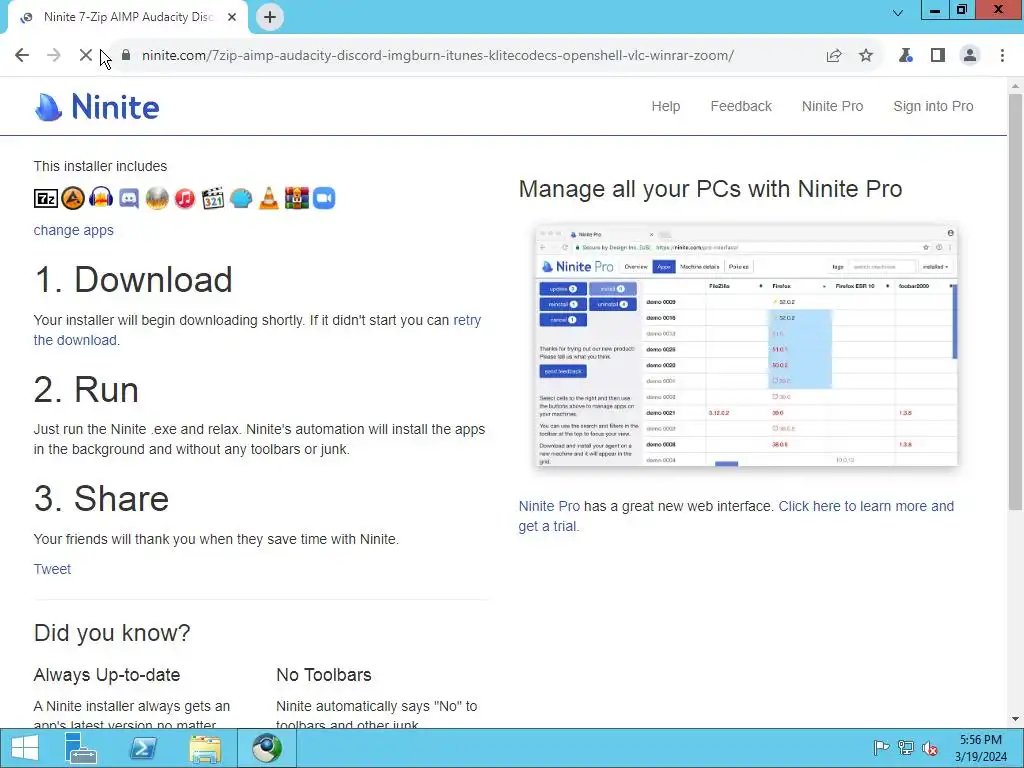1024x768 pixels.
Task: Click the address bar URL
Action: pos(438,56)
